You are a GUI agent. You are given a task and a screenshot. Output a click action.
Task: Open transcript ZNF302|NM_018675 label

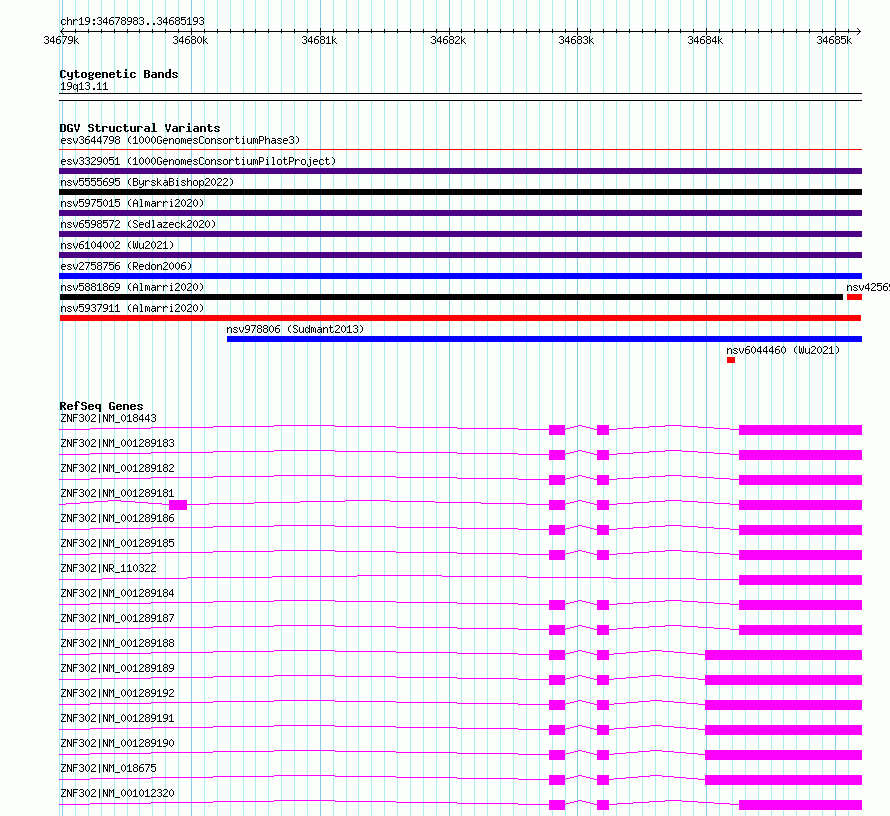click(x=108, y=768)
